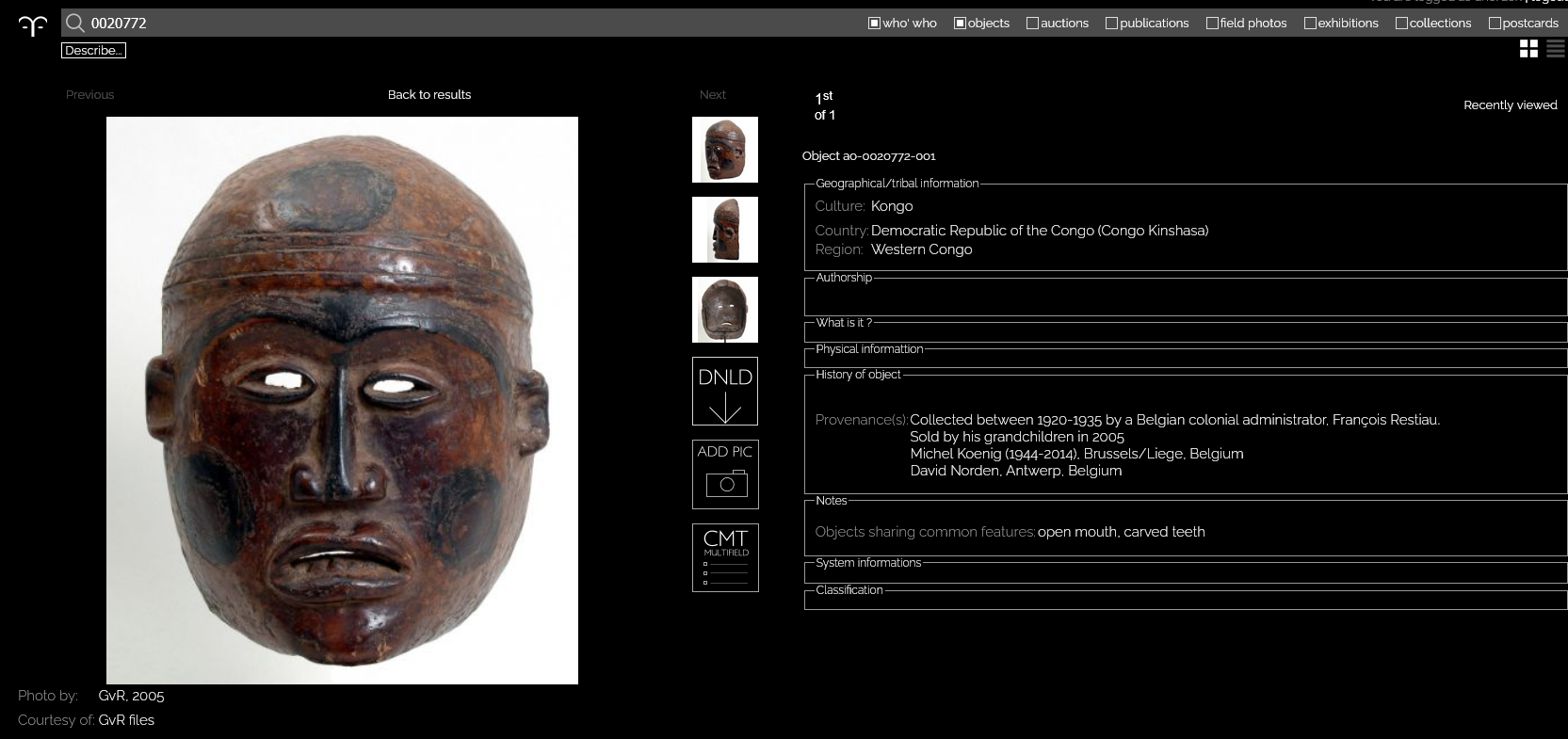Enable the auctions filter checkbox
The height and width of the screenshot is (739, 1568).
pyautogui.click(x=1032, y=24)
